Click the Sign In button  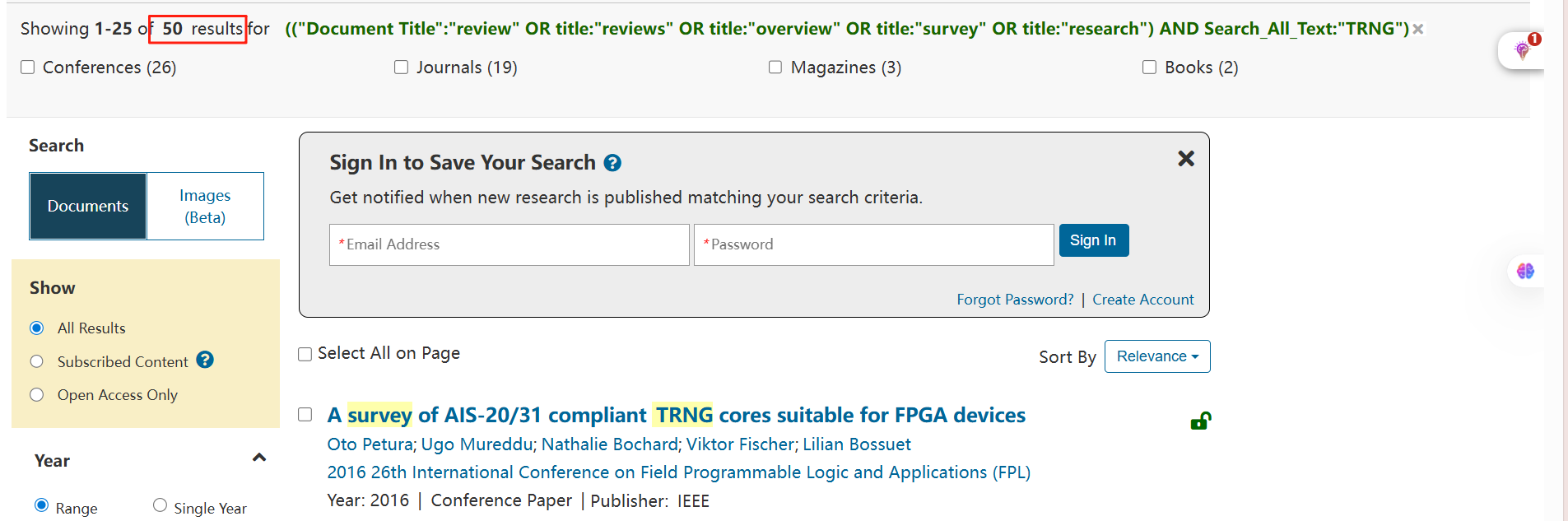[x=1094, y=240]
